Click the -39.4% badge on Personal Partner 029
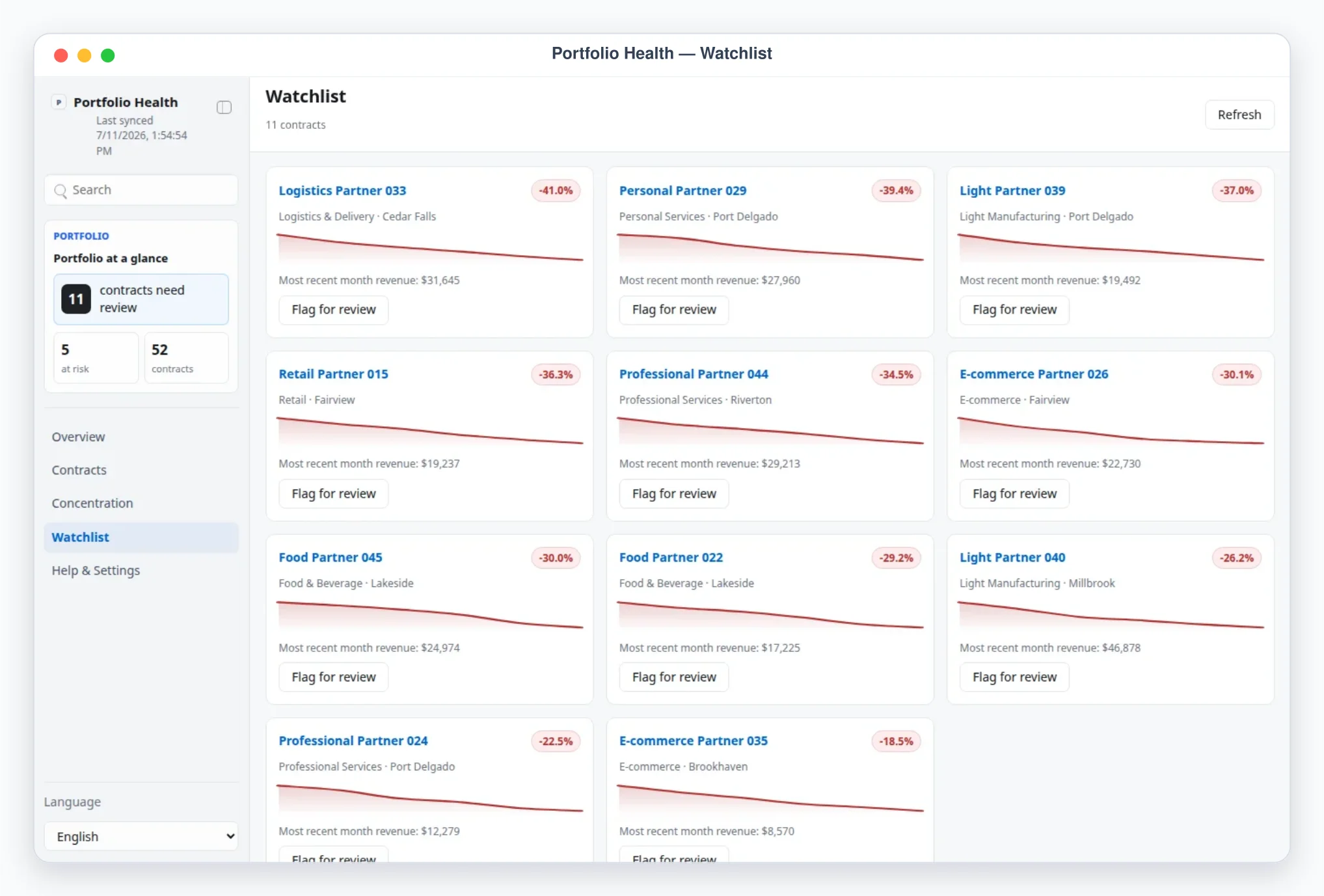The height and width of the screenshot is (896, 1324). click(896, 191)
